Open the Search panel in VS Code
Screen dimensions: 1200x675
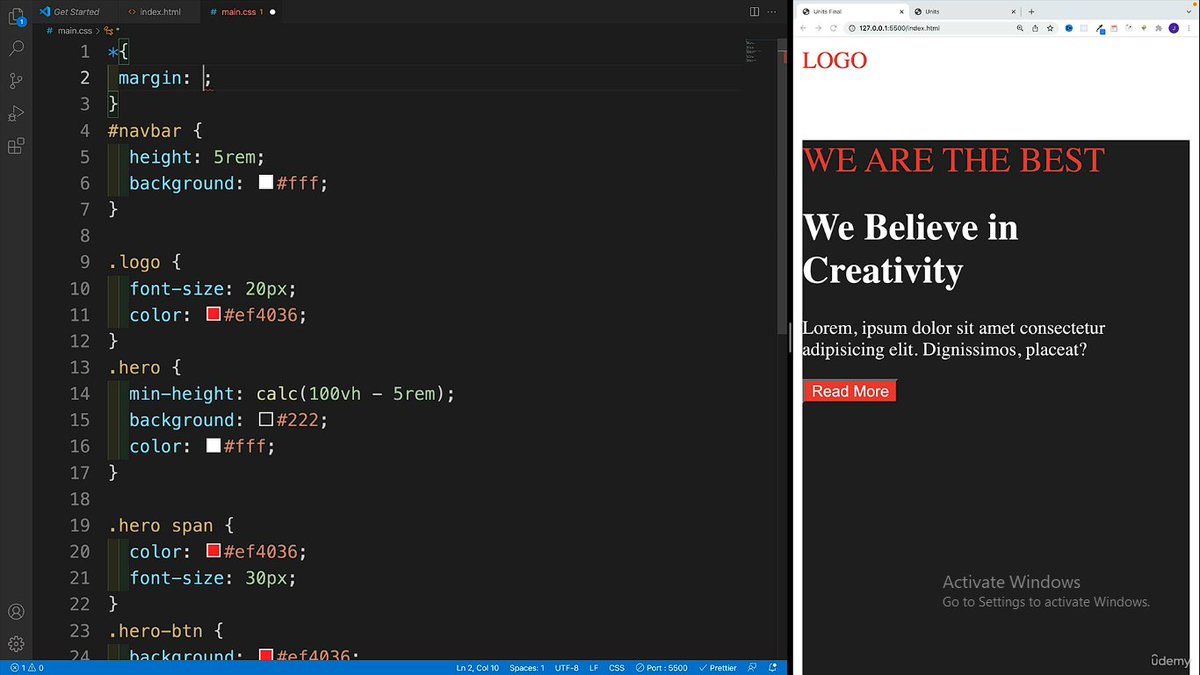(x=16, y=48)
